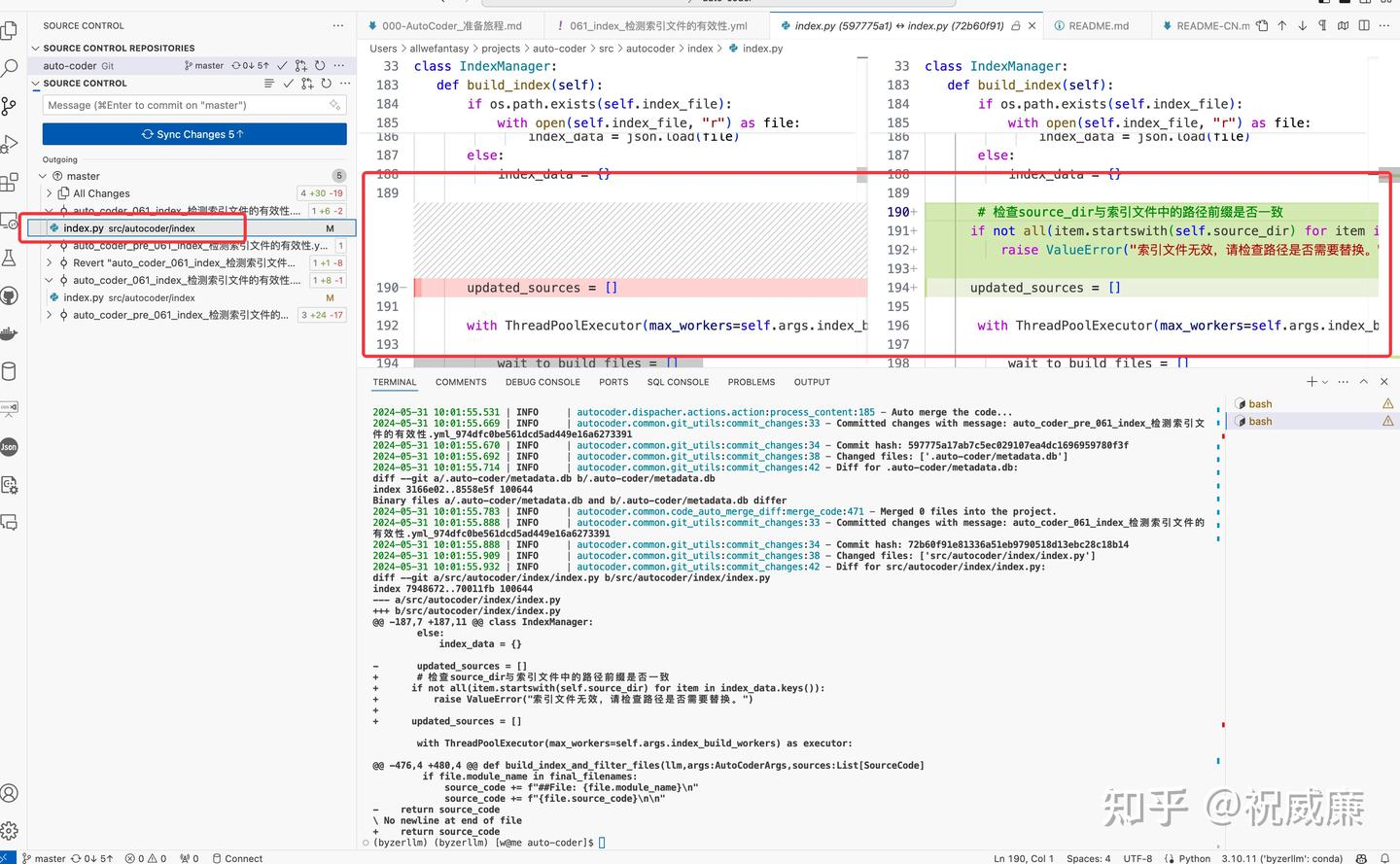Open the GitHub icon in activity bar

tap(10, 295)
